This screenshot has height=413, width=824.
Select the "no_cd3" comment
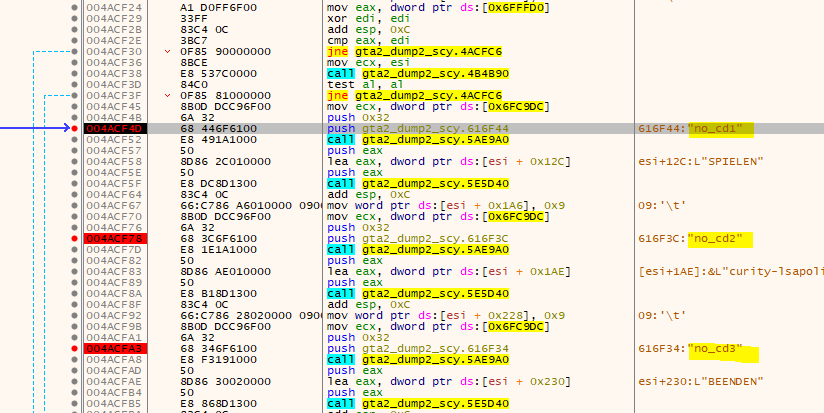tap(716, 348)
